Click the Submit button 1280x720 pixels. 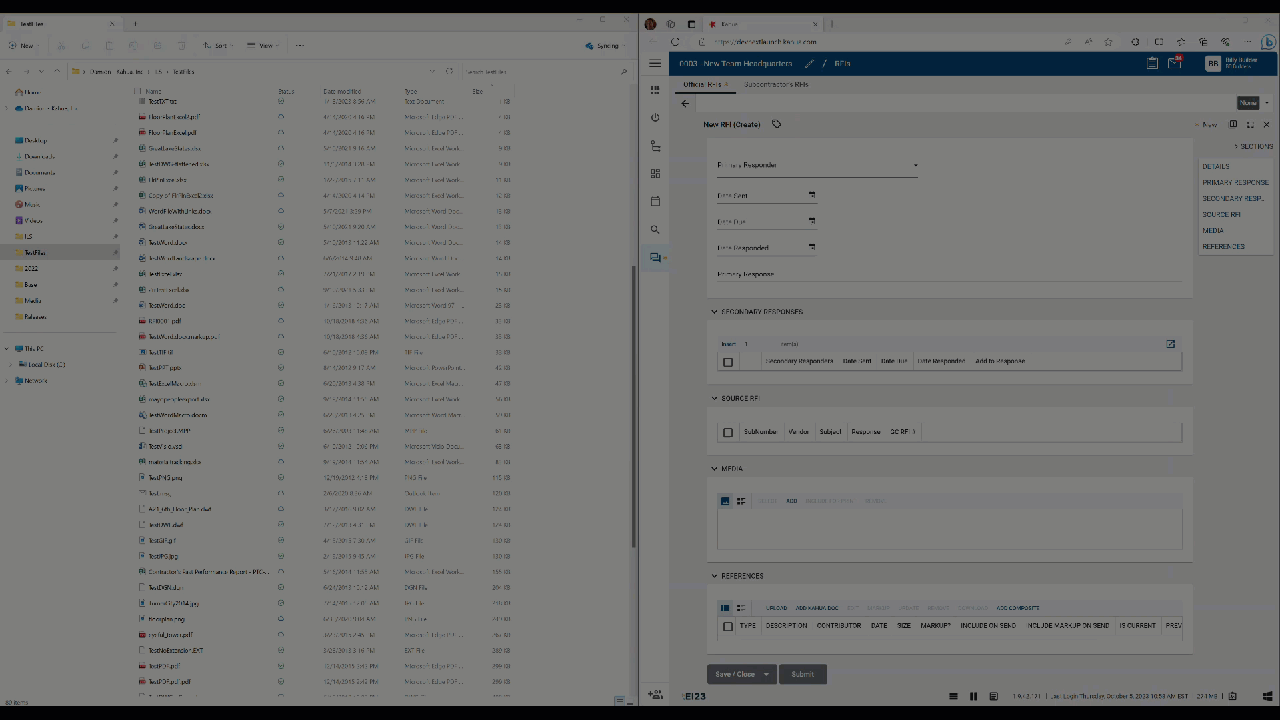(802, 674)
